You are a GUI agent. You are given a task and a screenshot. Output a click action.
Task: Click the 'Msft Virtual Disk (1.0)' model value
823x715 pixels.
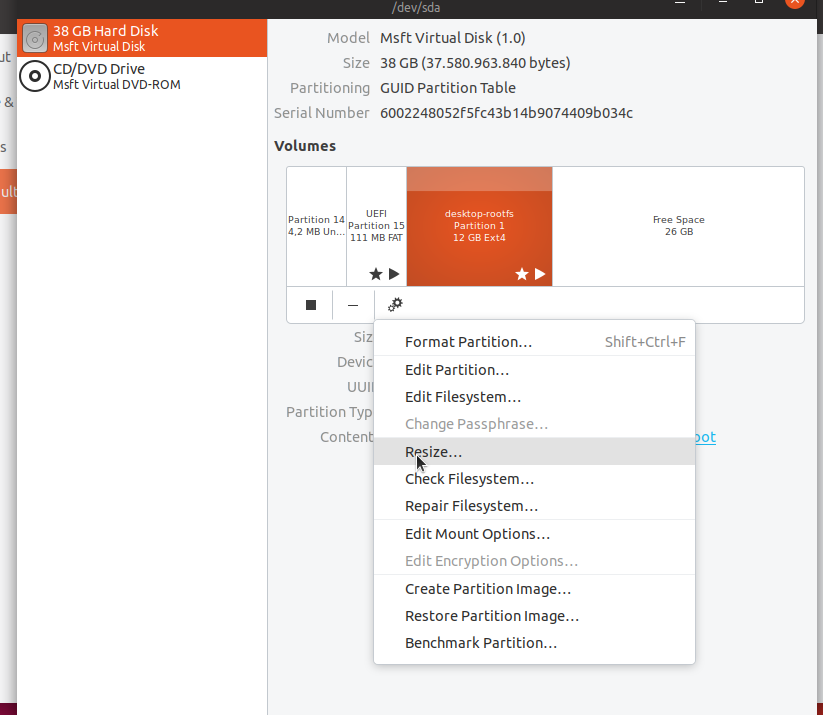tap(452, 38)
